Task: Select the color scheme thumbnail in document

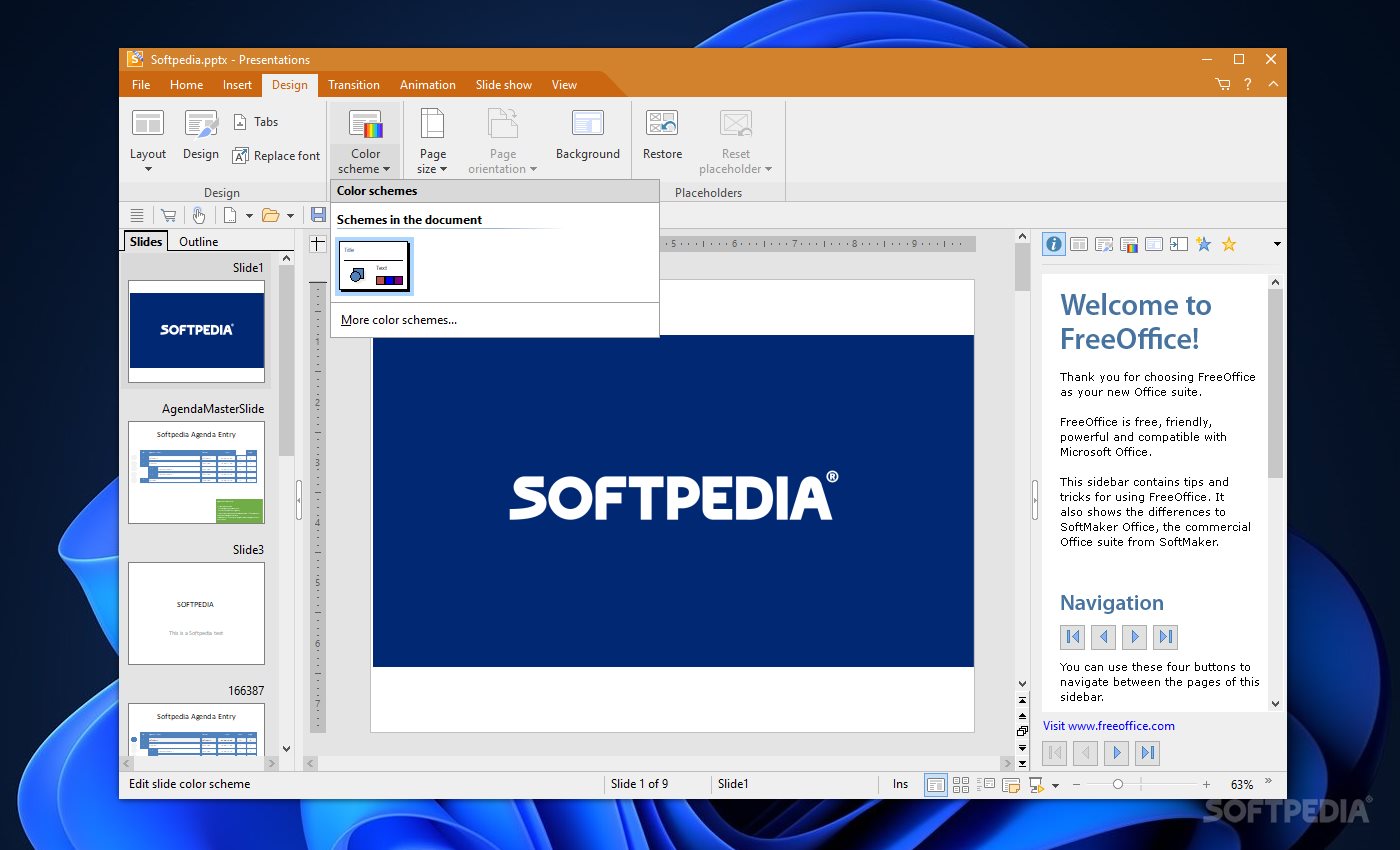Action: [x=375, y=267]
